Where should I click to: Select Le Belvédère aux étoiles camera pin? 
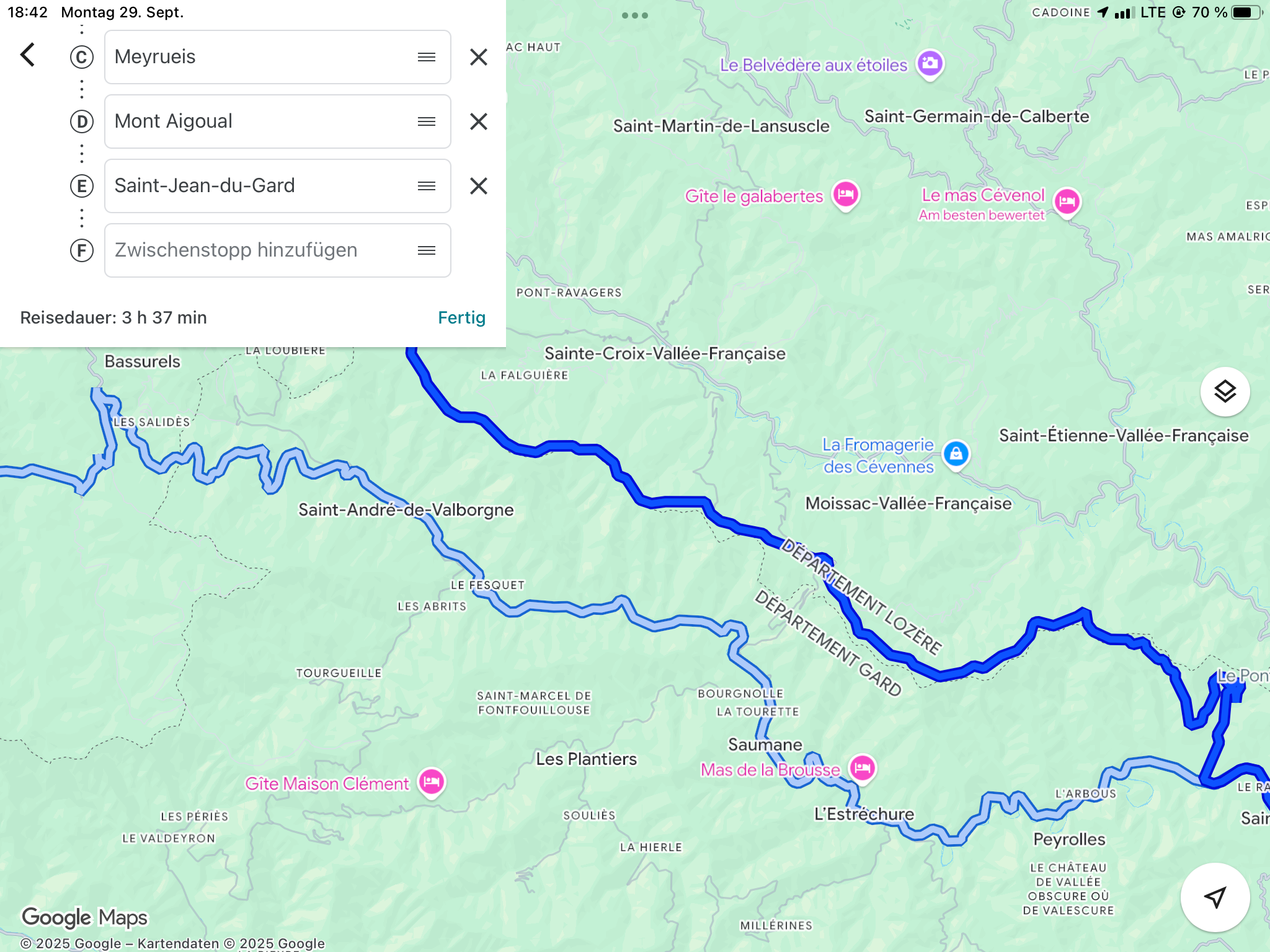(930, 64)
